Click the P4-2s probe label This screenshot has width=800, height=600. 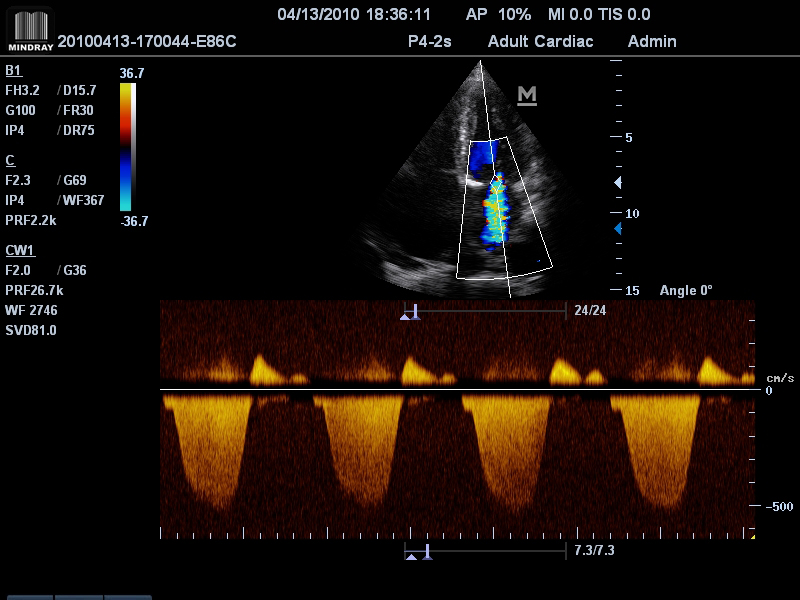click(431, 41)
